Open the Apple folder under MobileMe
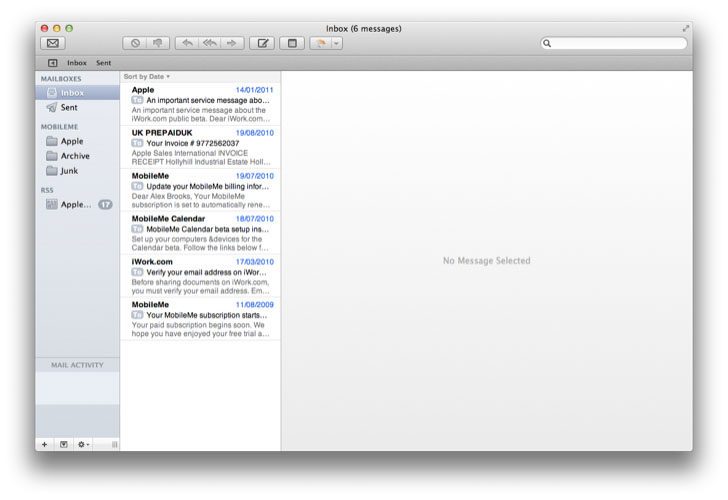728x500 pixels. [78, 141]
